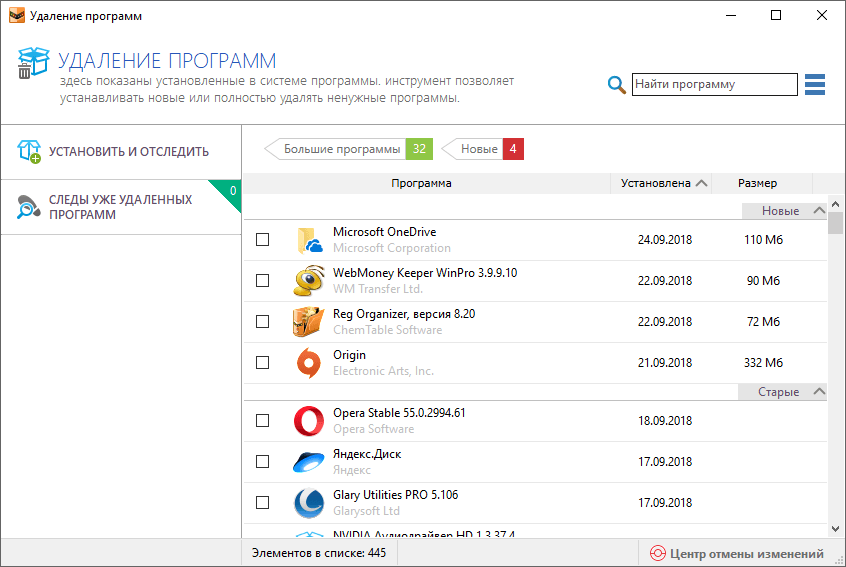Click the 18.09.2018 install date
846x567 pixels.
[x=665, y=421]
